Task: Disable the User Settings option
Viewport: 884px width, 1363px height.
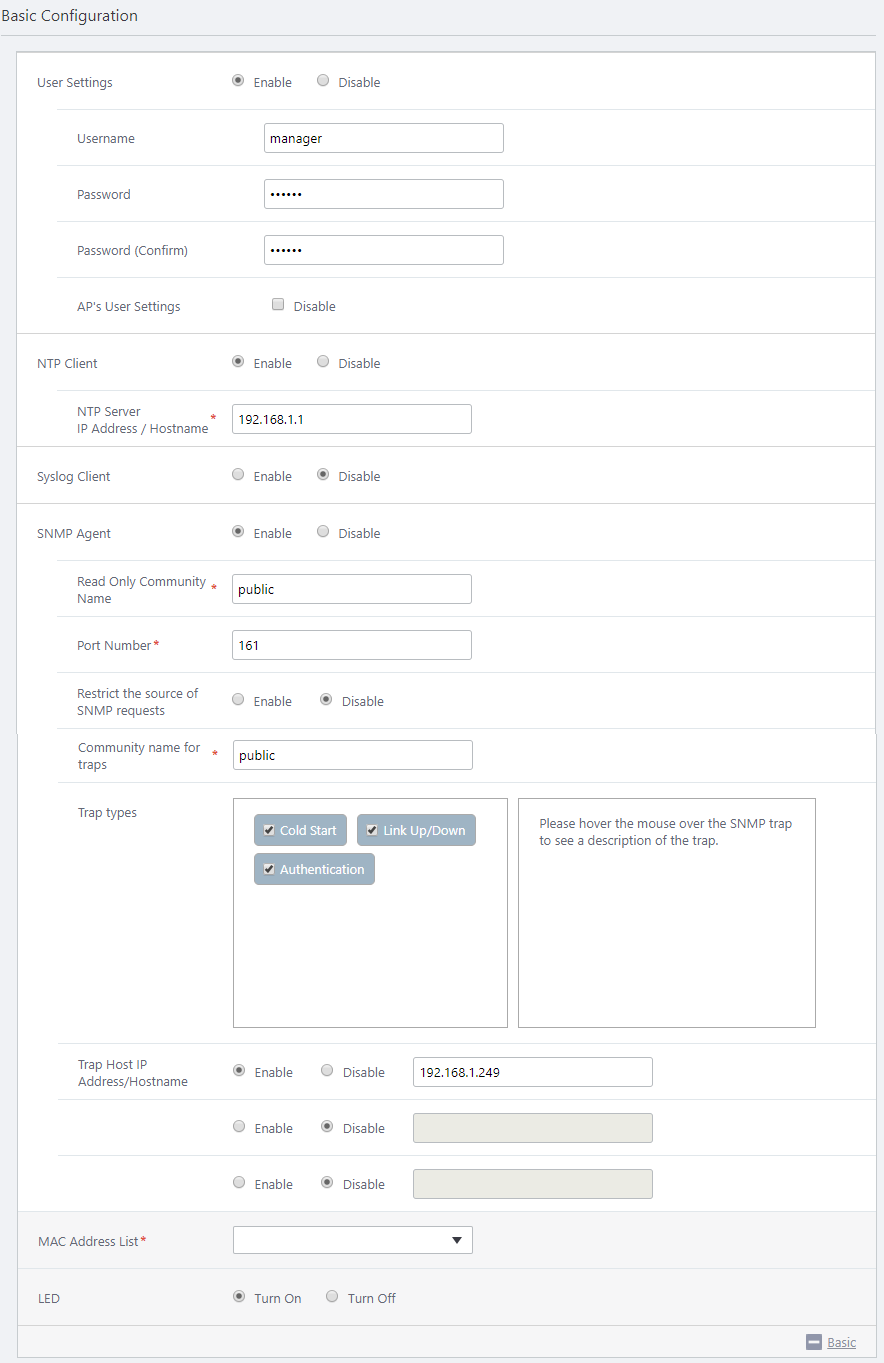Action: pyautogui.click(x=323, y=81)
